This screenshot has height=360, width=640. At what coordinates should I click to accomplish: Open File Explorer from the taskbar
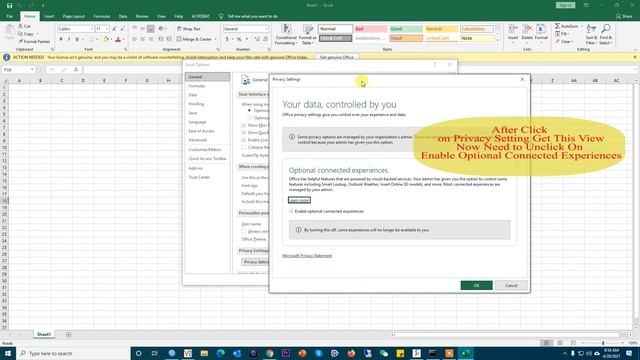(x=204, y=353)
